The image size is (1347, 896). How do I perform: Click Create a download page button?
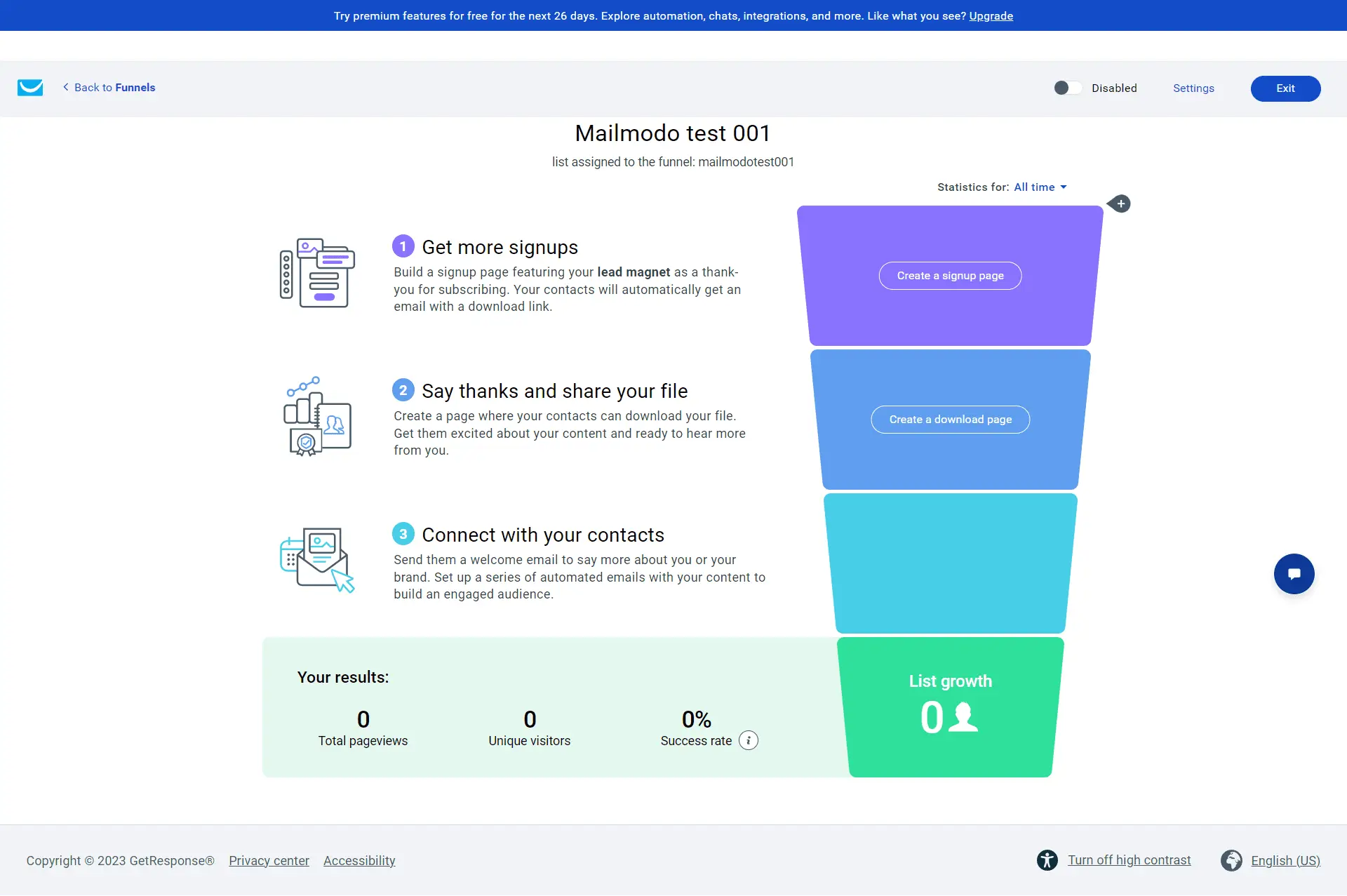[x=950, y=420]
